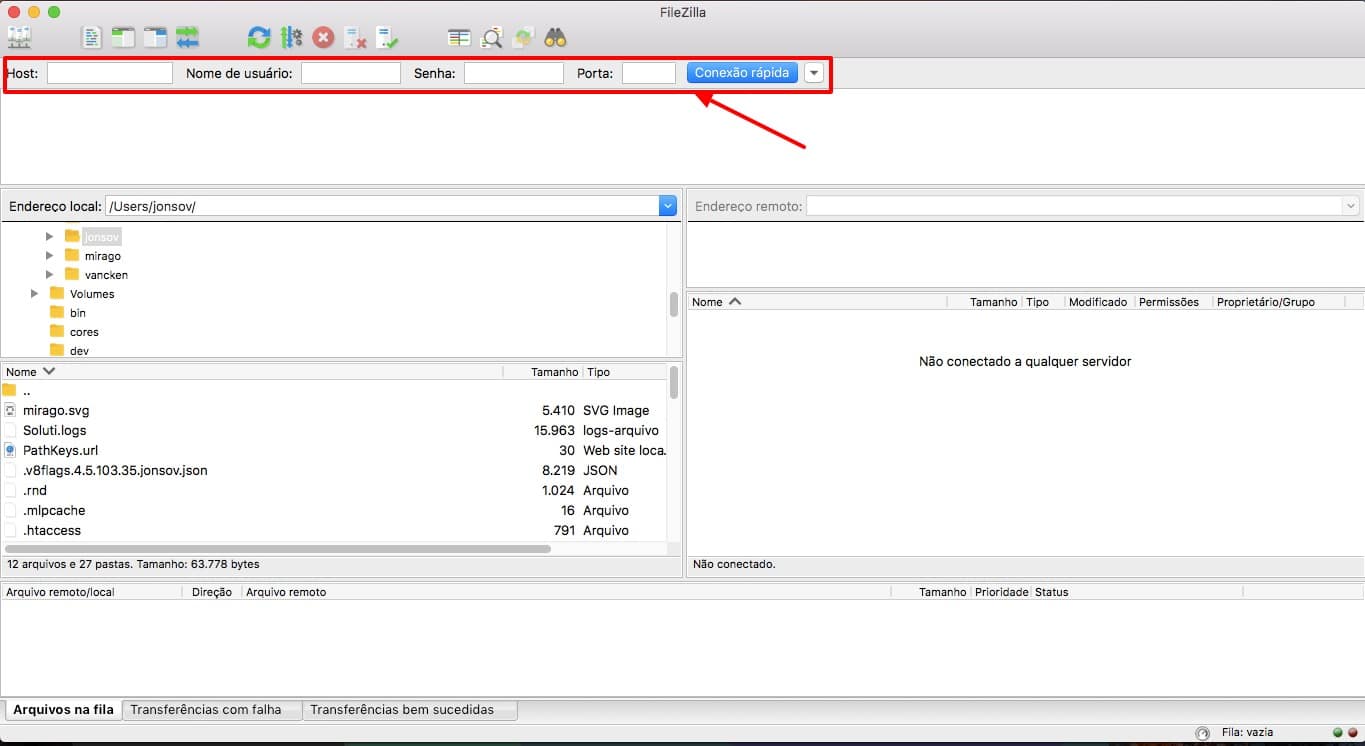Sort local files by Tipo column

[625, 371]
